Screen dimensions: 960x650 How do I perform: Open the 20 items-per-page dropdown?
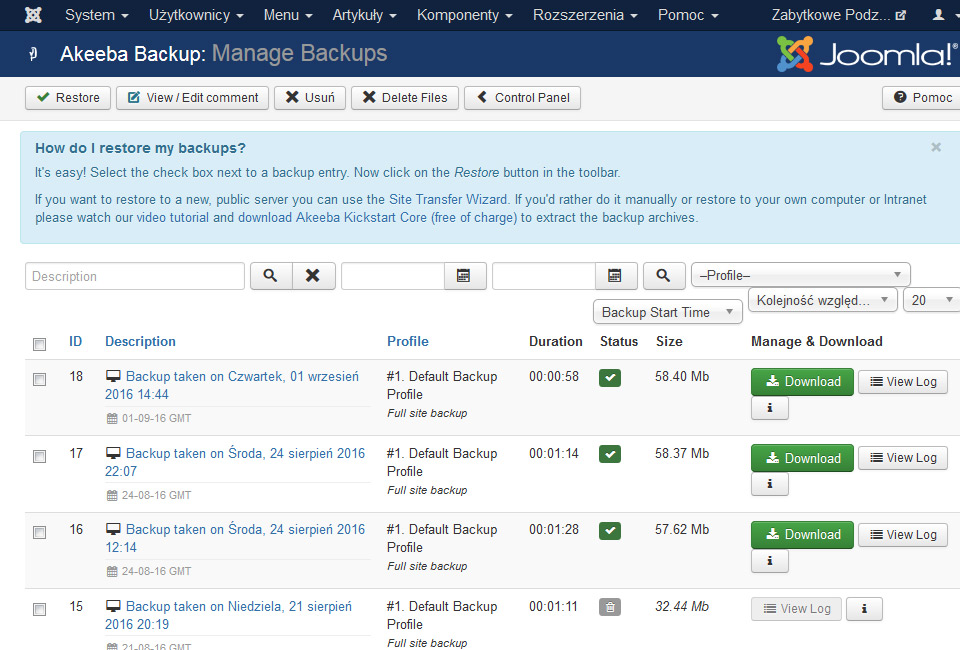932,300
